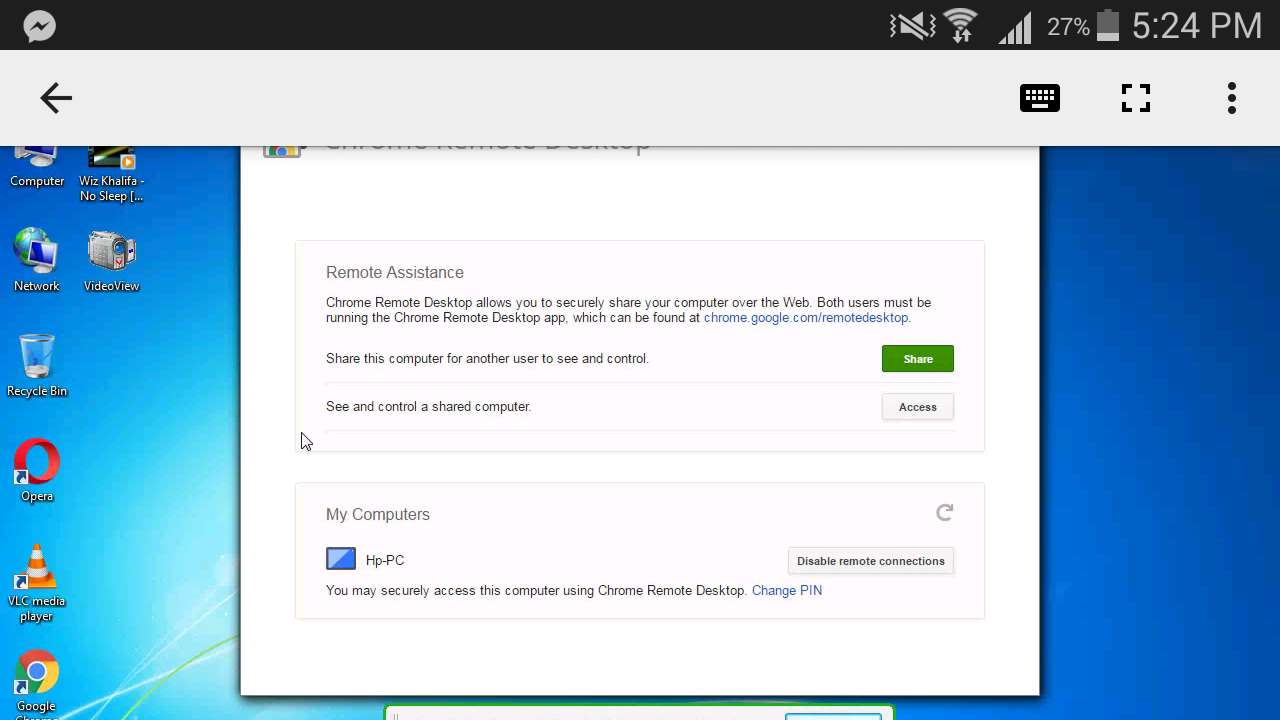Open the Recycle Bin
This screenshot has width=1280, height=720.
click(x=37, y=365)
